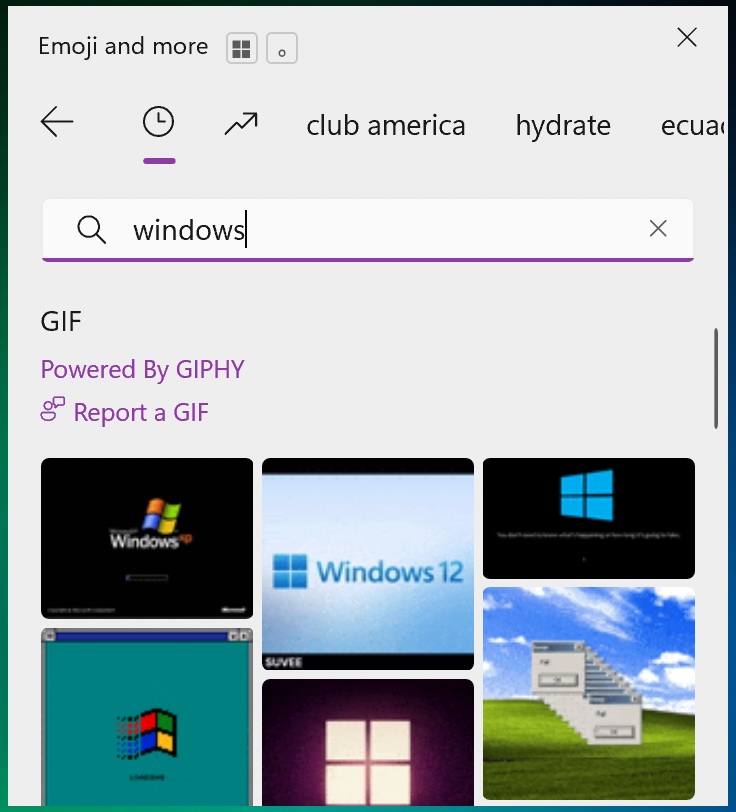
Task: Close the Emoji and more panel
Action: [687, 37]
